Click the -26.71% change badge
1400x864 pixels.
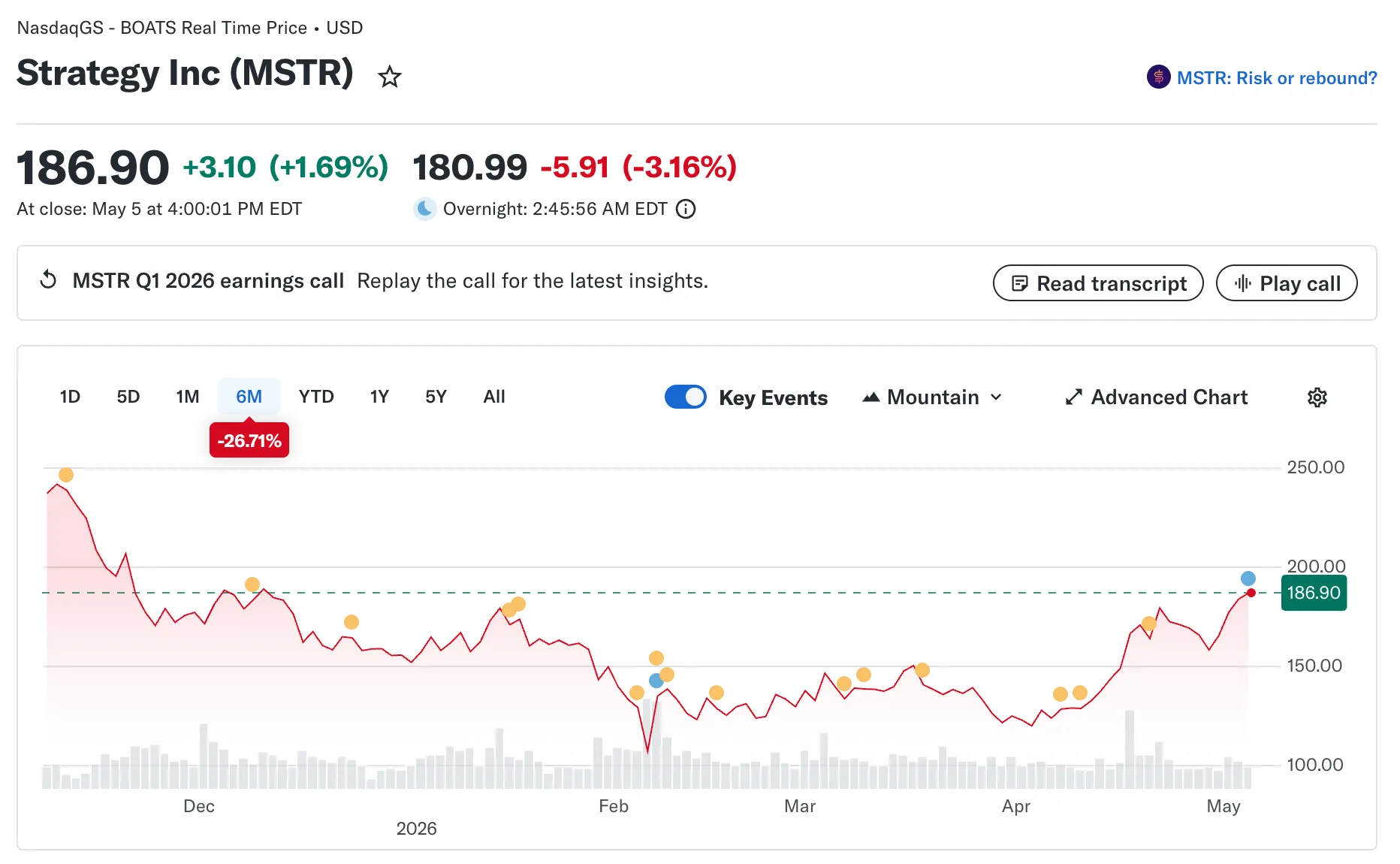tap(249, 441)
